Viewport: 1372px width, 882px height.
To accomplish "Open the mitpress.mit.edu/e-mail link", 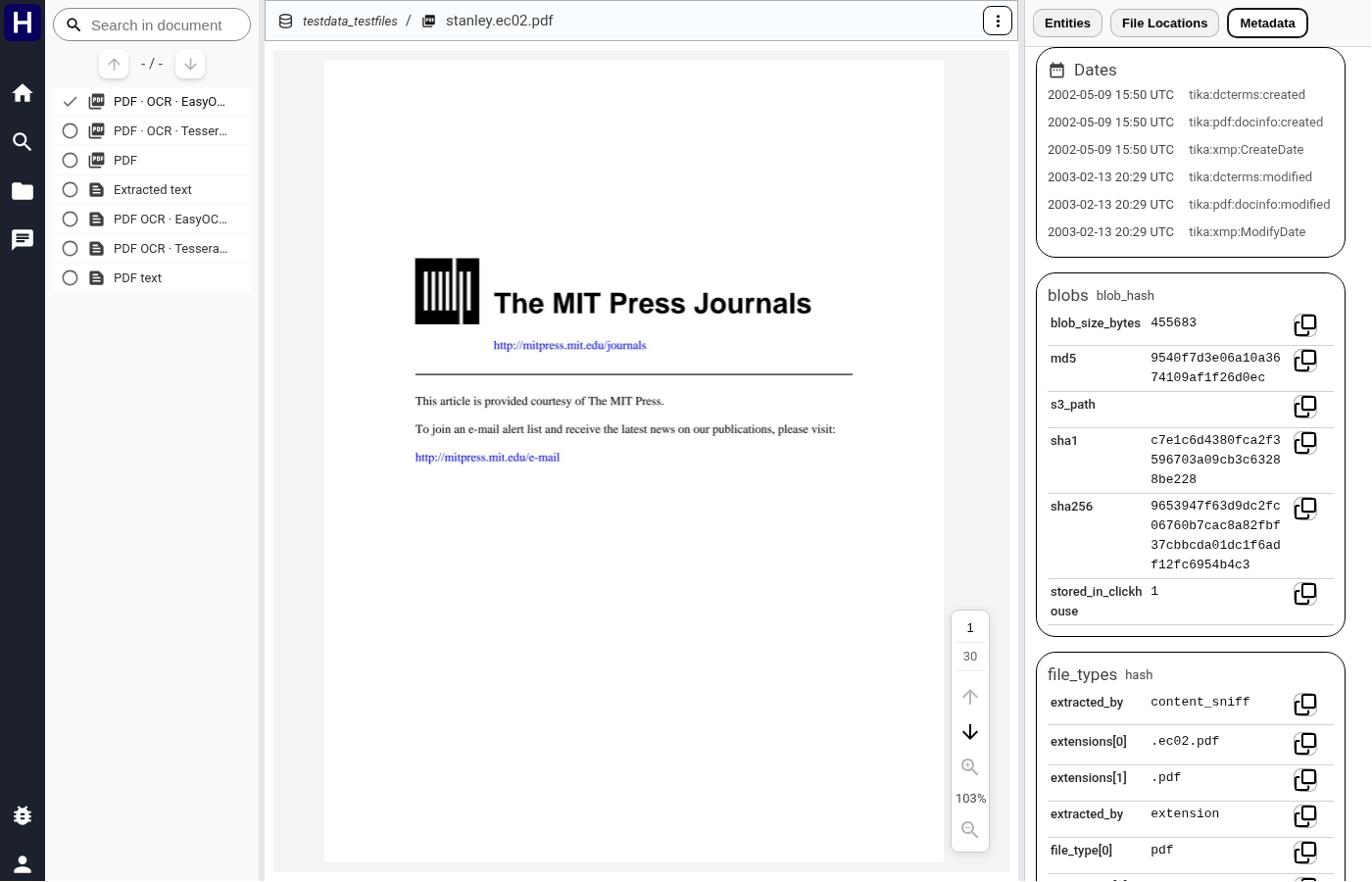I will point(487,458).
